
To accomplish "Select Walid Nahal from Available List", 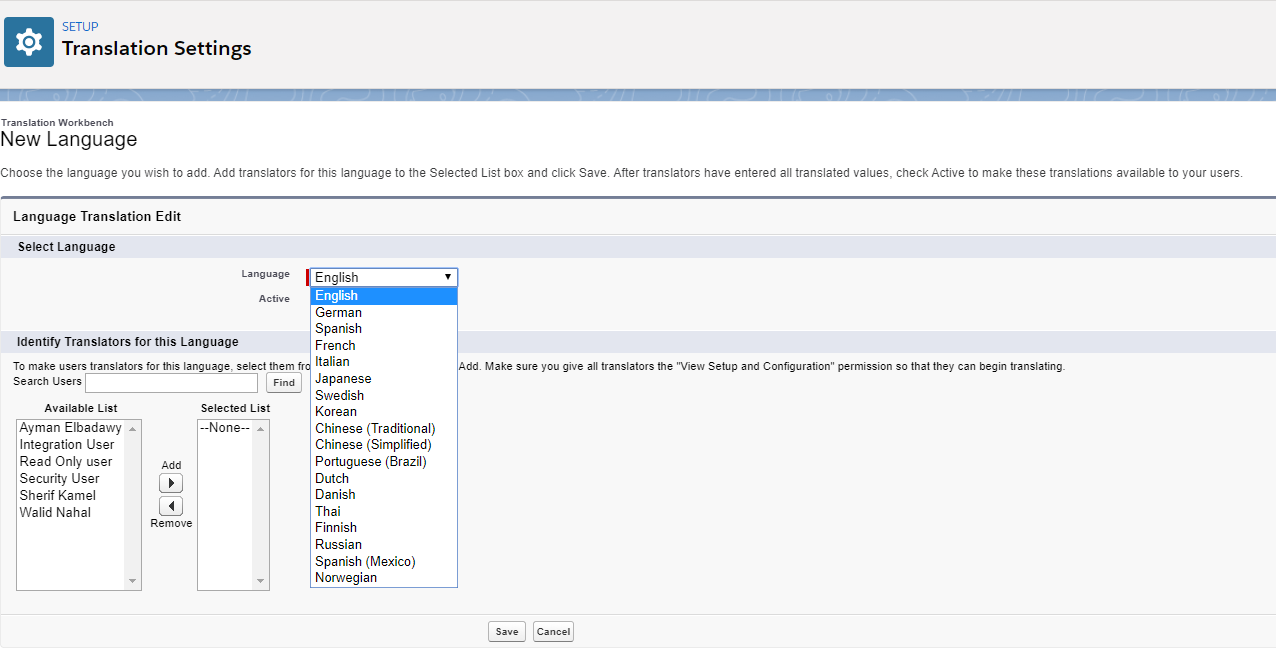I will (54, 512).
